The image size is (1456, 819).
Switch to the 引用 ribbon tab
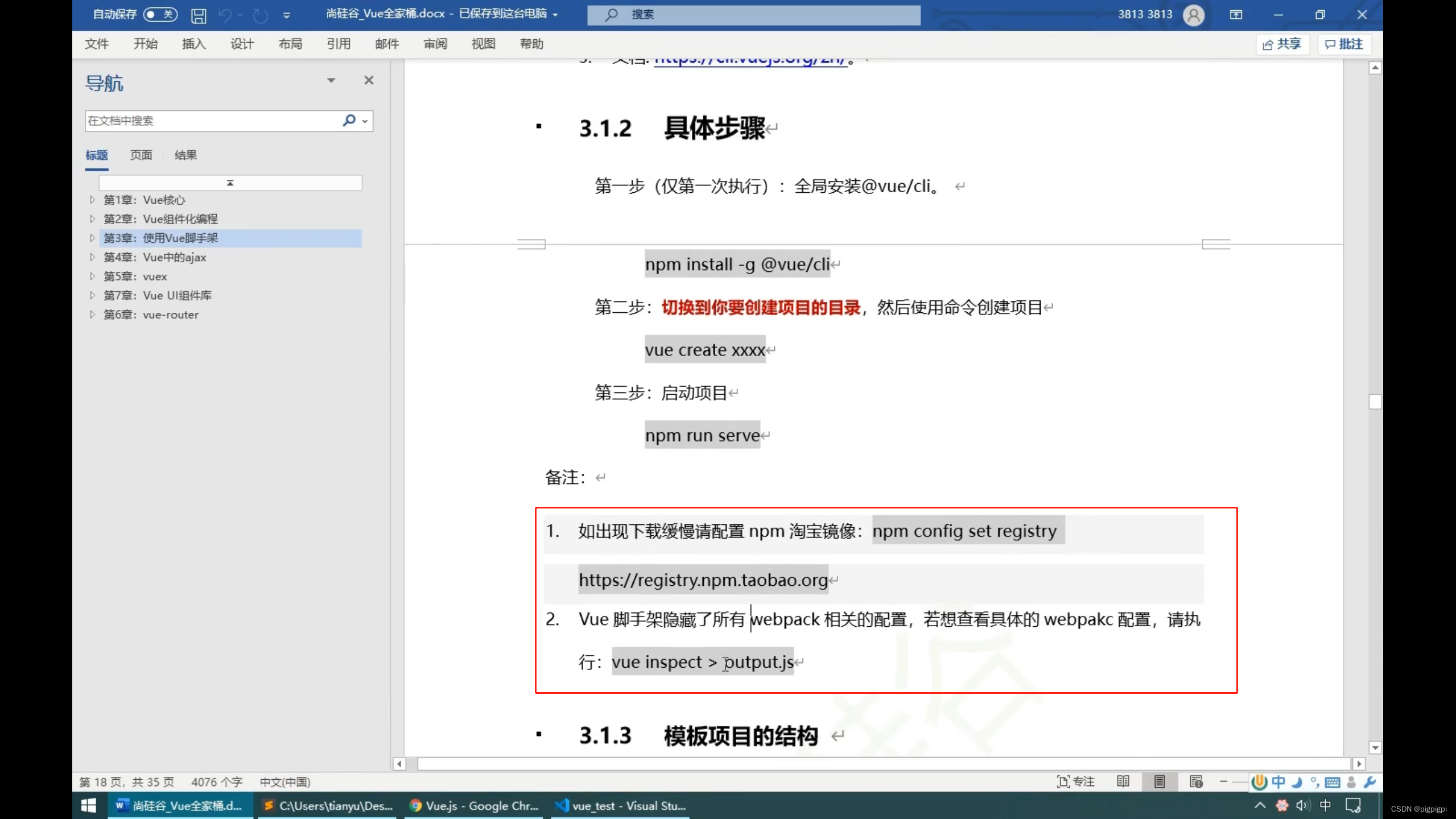point(339,44)
